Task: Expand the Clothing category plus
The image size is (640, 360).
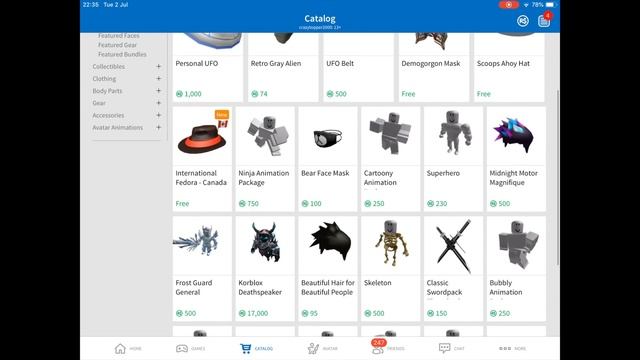Action: [x=158, y=78]
